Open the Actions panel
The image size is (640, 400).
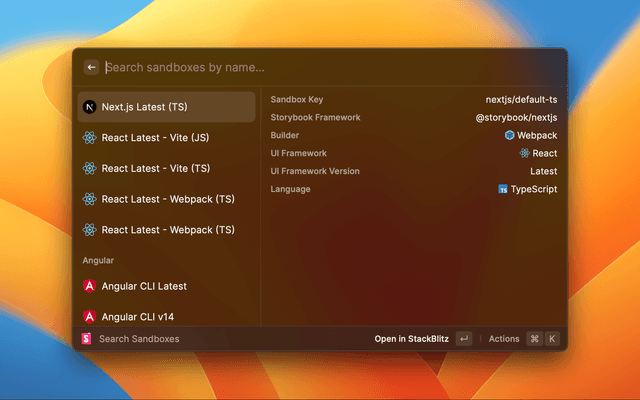coord(504,339)
